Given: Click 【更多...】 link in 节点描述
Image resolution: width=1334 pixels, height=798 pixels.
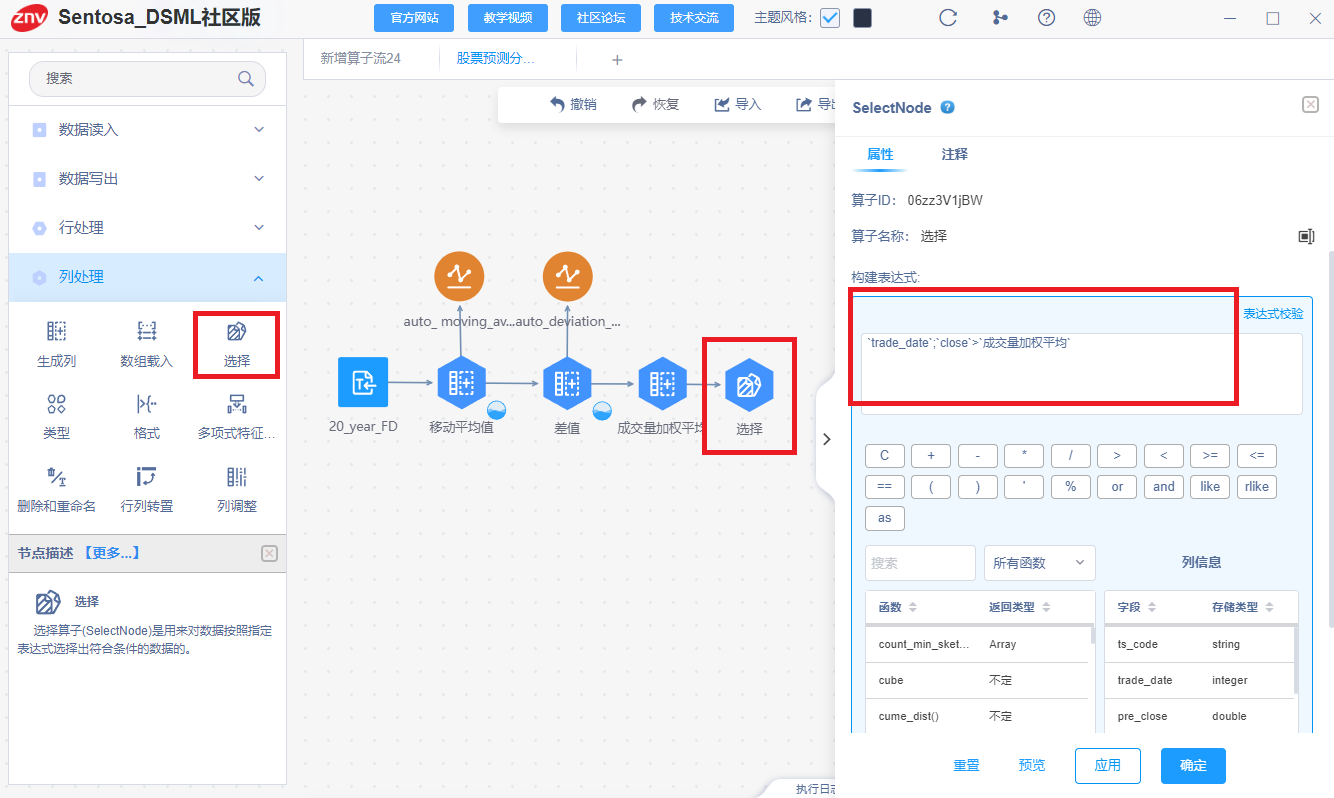Looking at the screenshot, I should [111, 553].
